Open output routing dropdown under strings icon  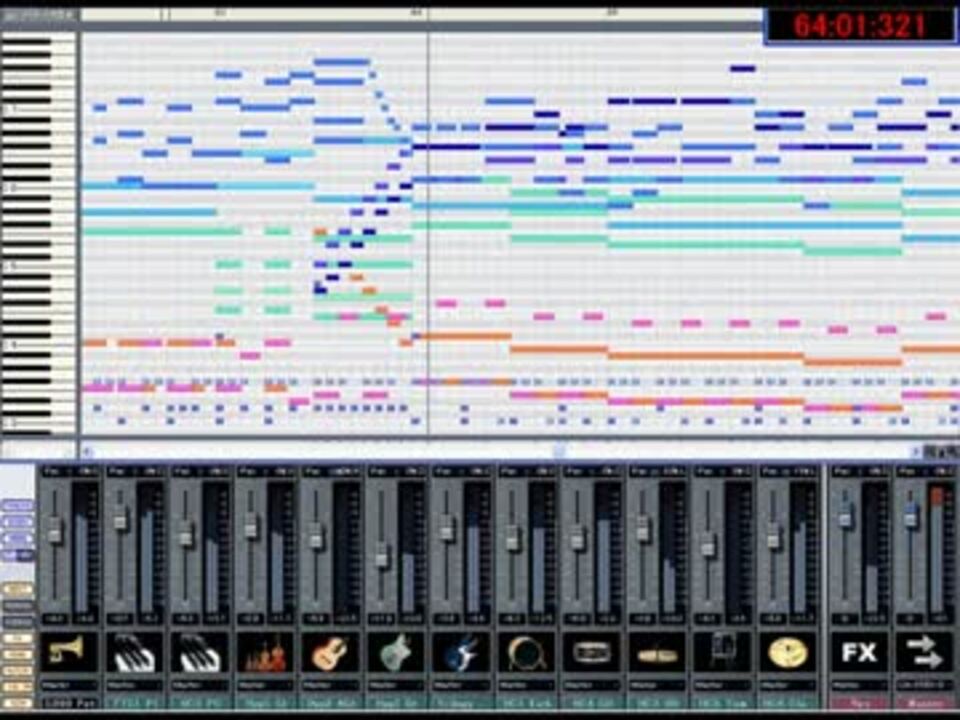click(266, 685)
